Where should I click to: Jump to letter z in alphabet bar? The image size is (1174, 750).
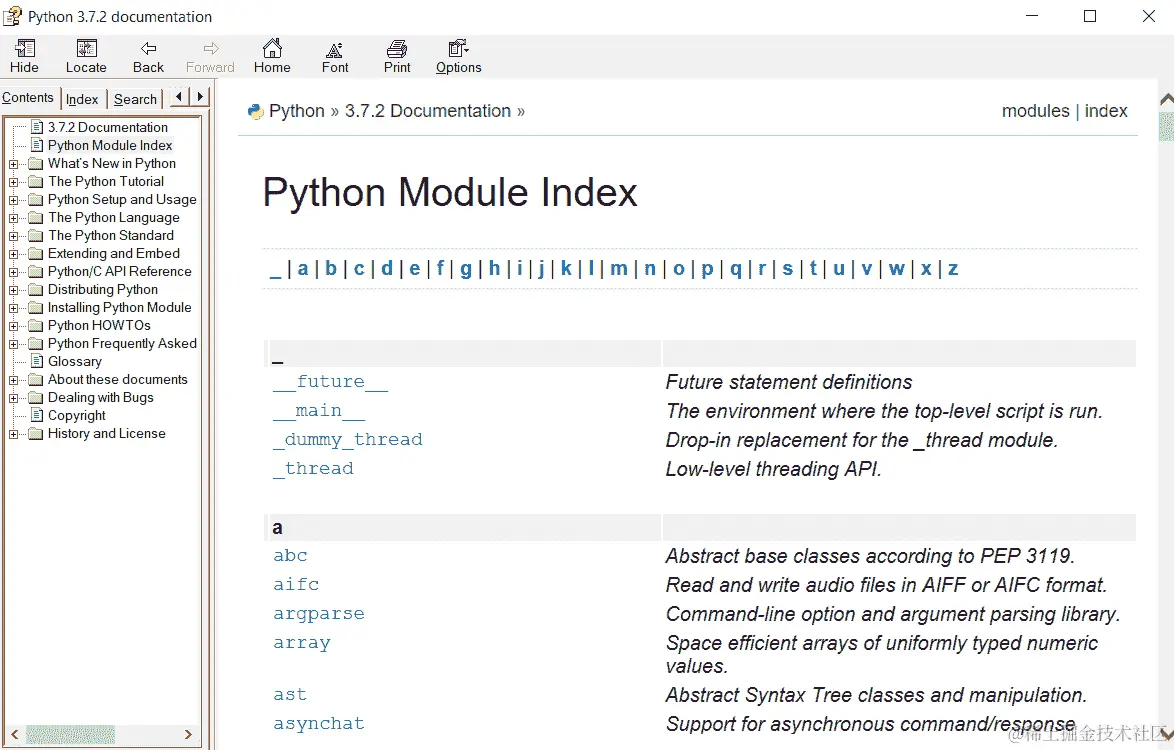pos(953,269)
